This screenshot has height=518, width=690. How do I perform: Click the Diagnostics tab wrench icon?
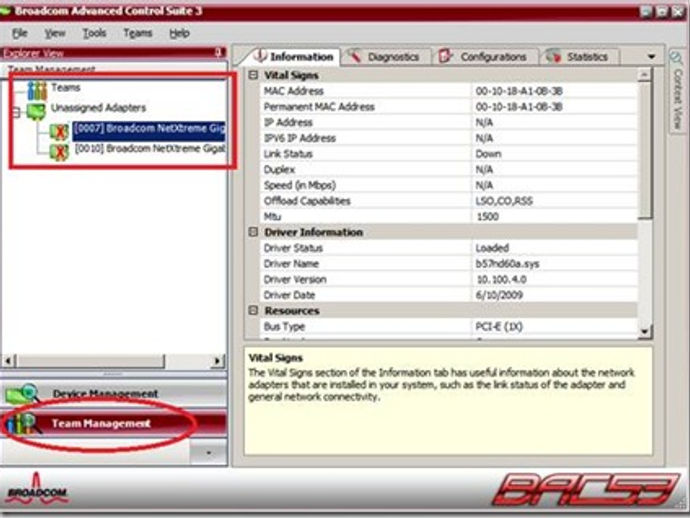[x=353, y=56]
